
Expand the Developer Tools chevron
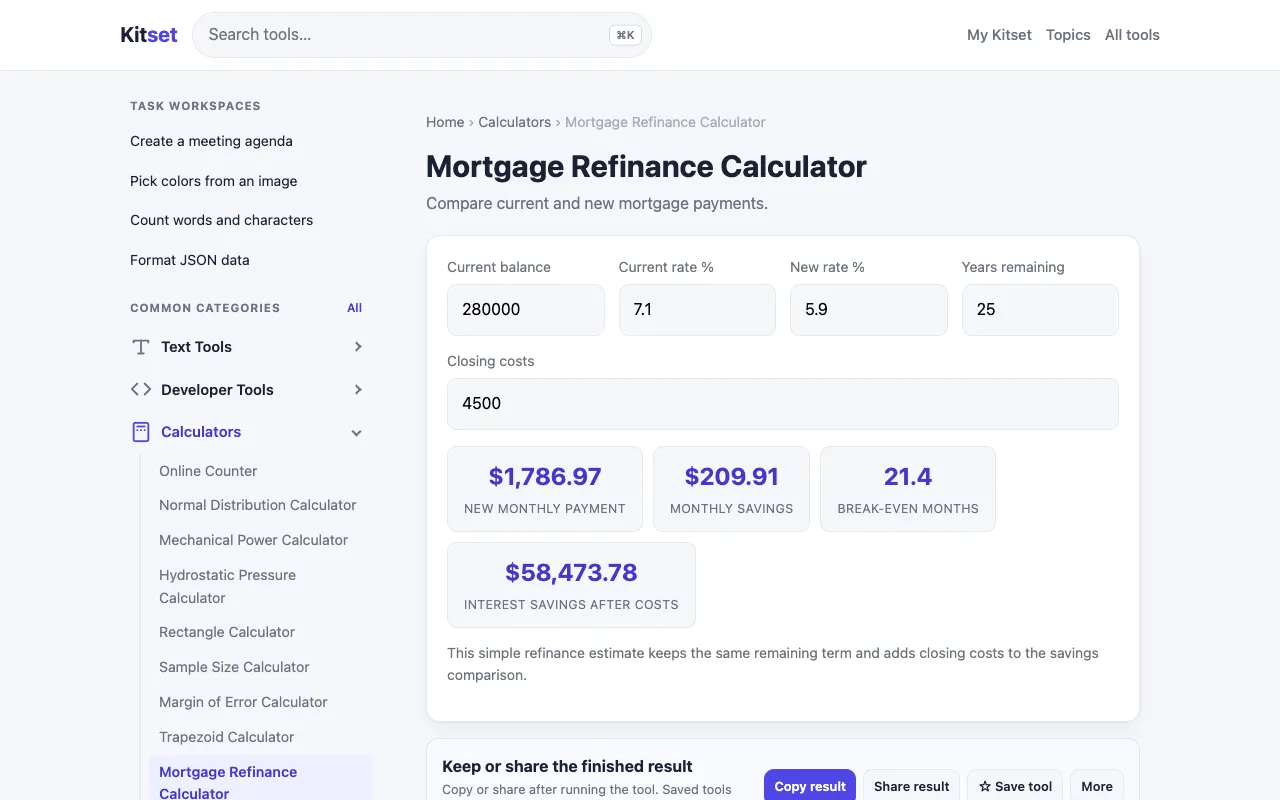(x=358, y=390)
